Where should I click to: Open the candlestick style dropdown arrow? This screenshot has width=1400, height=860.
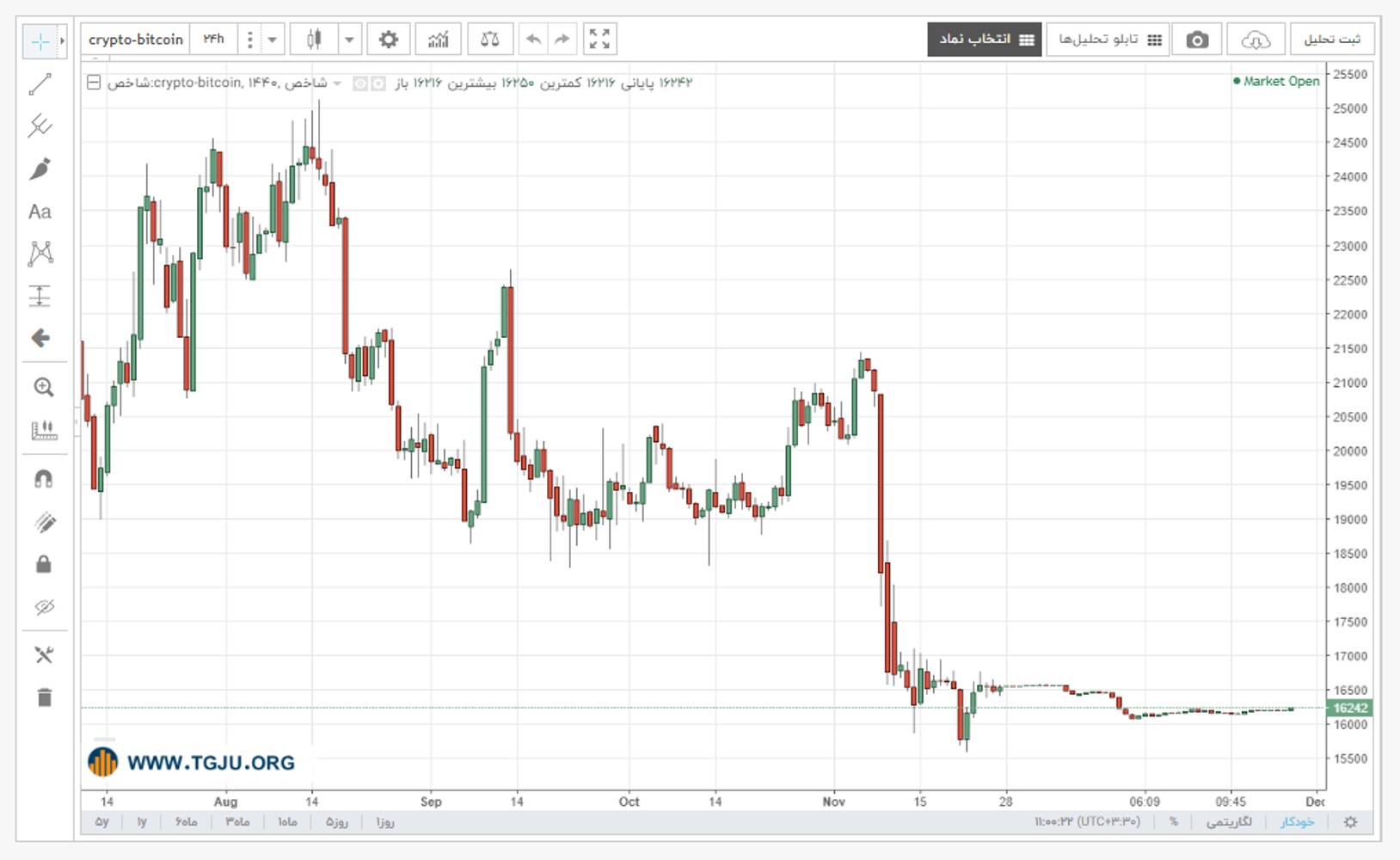click(350, 40)
